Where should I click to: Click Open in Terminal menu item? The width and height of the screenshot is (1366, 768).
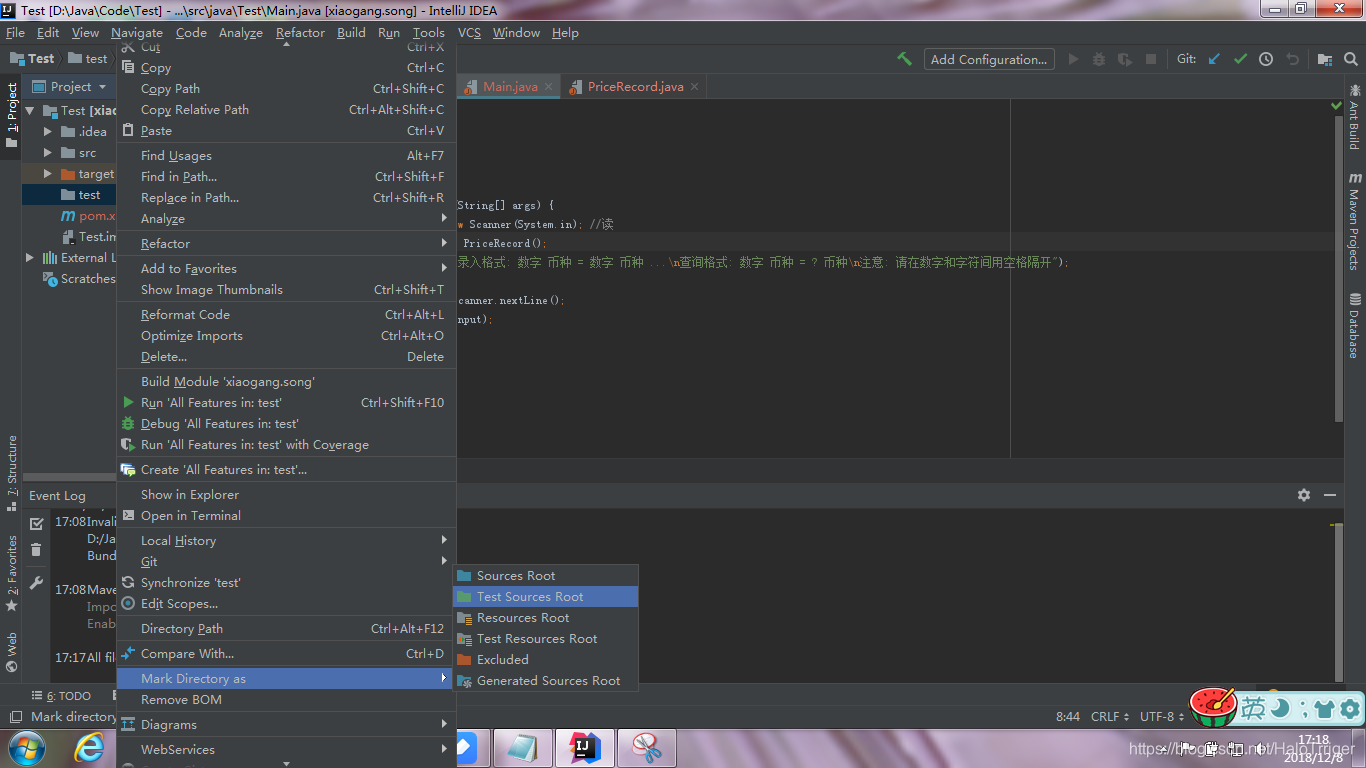286,515
